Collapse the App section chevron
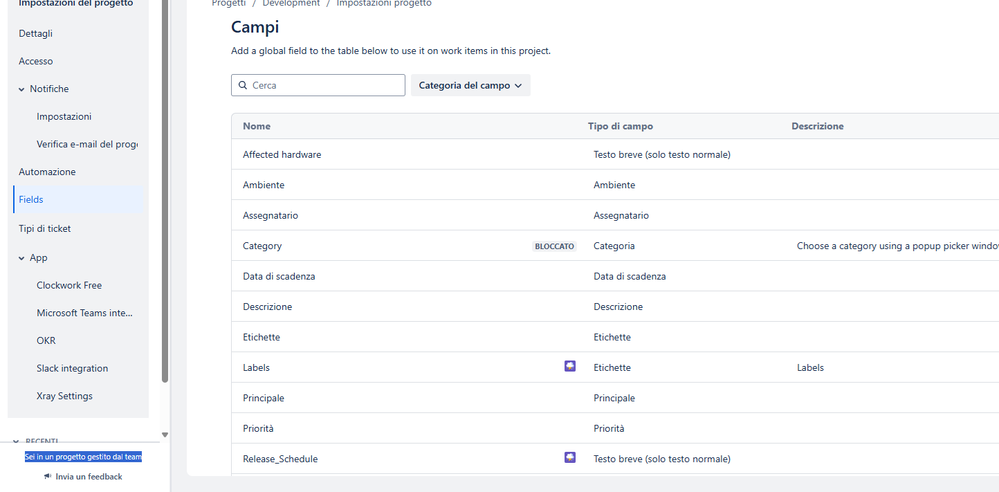 (x=22, y=258)
